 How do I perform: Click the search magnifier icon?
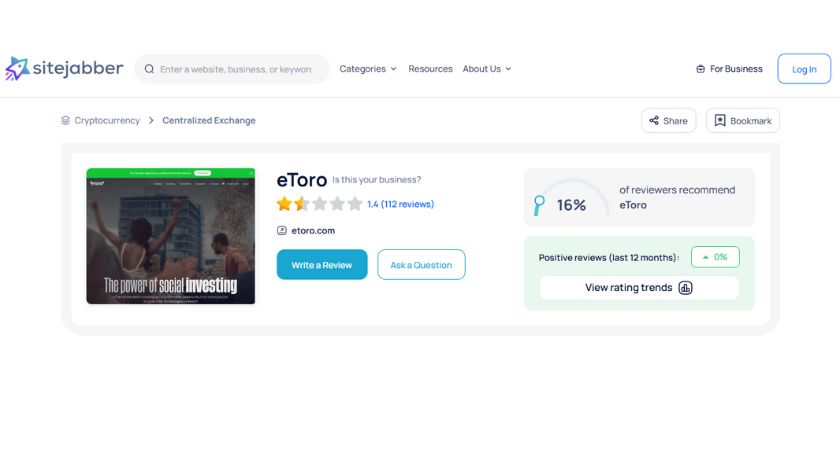tap(149, 69)
